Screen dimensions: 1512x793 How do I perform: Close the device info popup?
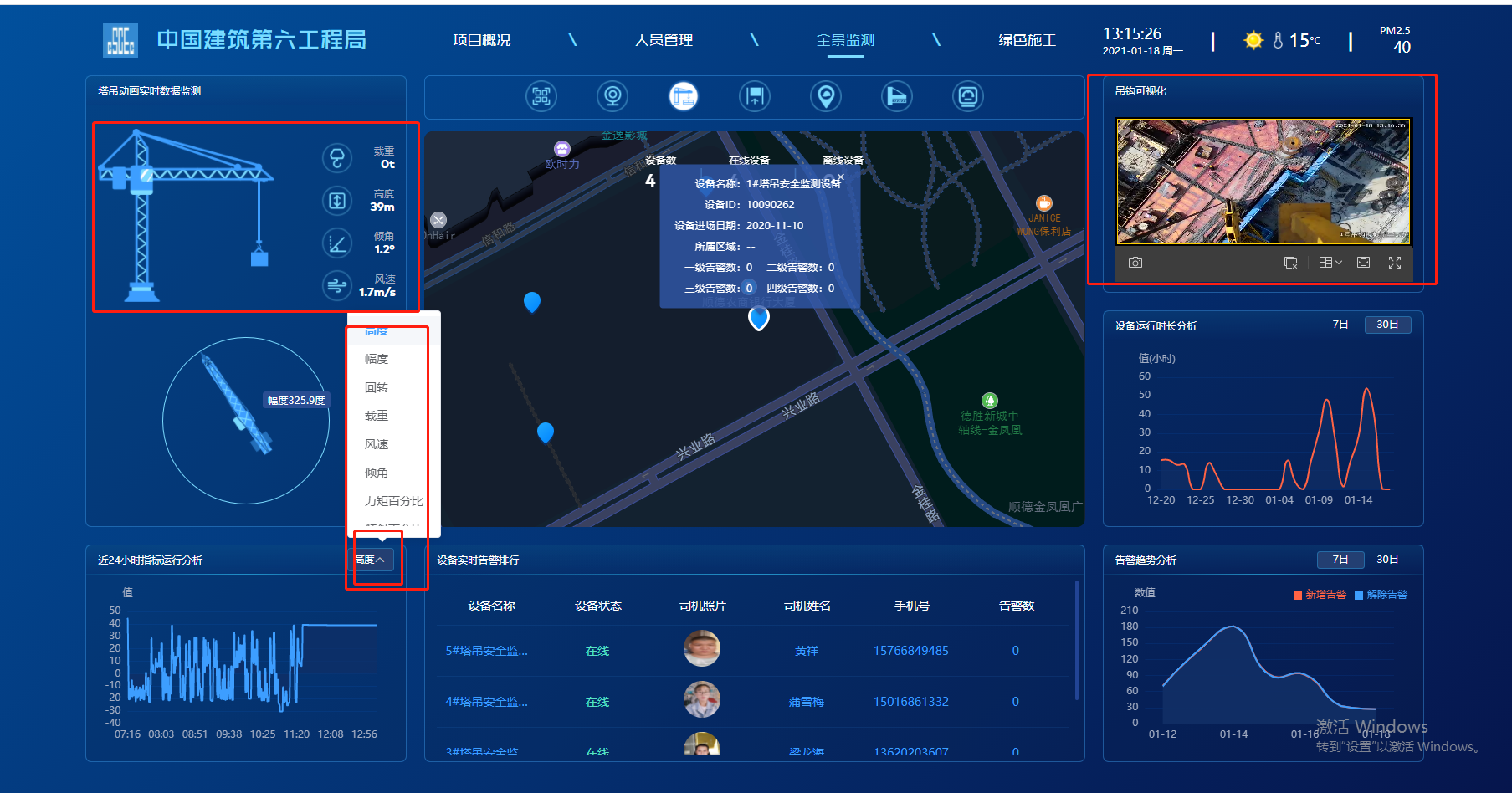(x=841, y=177)
